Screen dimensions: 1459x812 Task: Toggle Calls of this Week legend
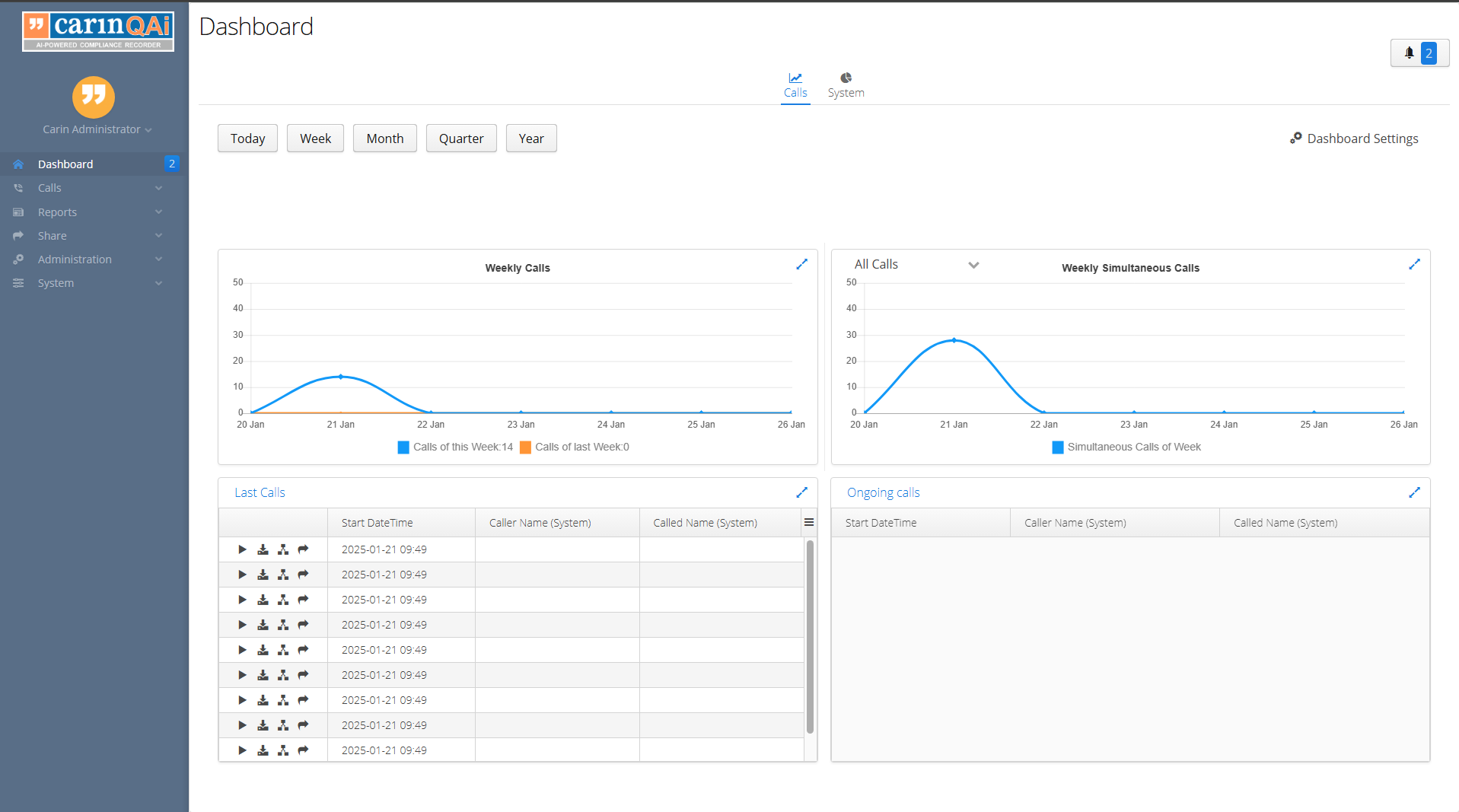click(455, 447)
